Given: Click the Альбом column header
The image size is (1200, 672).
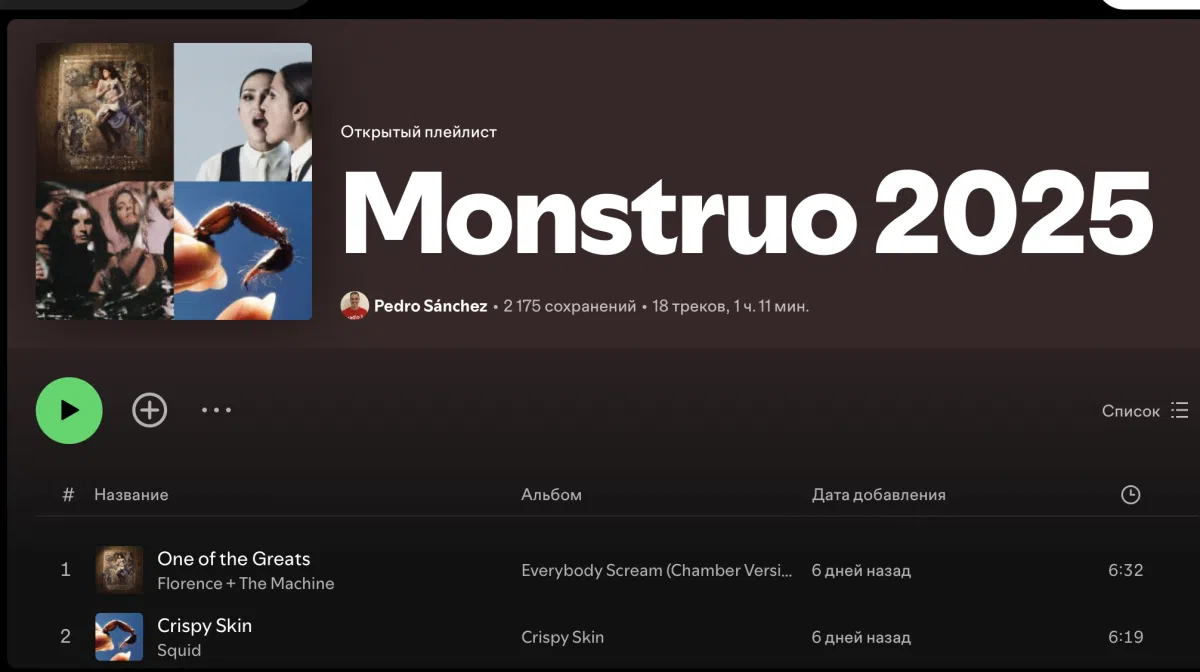Looking at the screenshot, I should [551, 495].
